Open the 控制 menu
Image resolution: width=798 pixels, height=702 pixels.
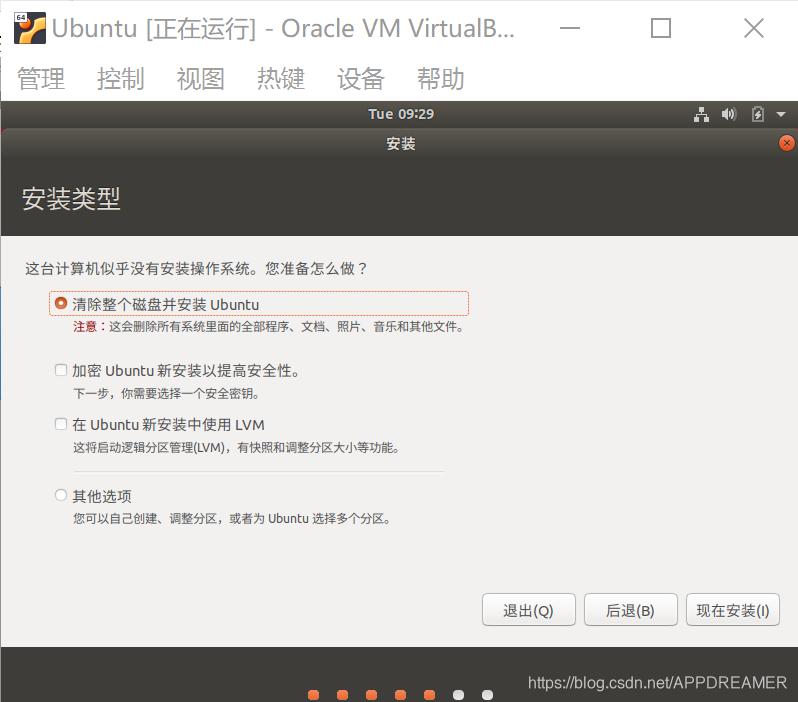[121, 79]
